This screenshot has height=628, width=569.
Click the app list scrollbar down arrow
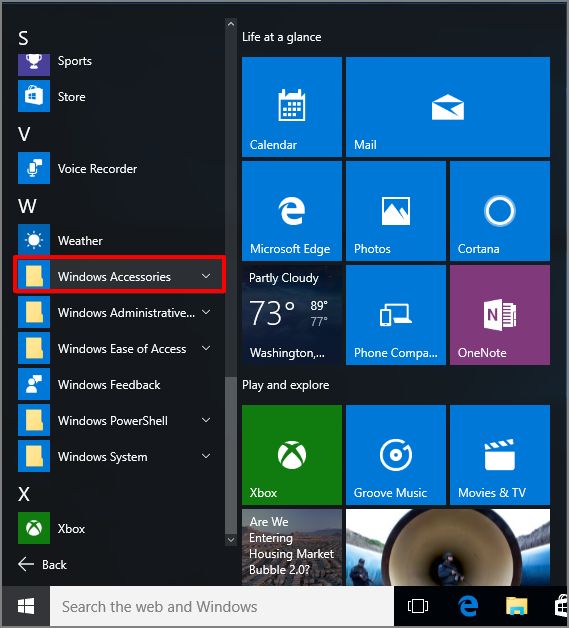click(231, 539)
